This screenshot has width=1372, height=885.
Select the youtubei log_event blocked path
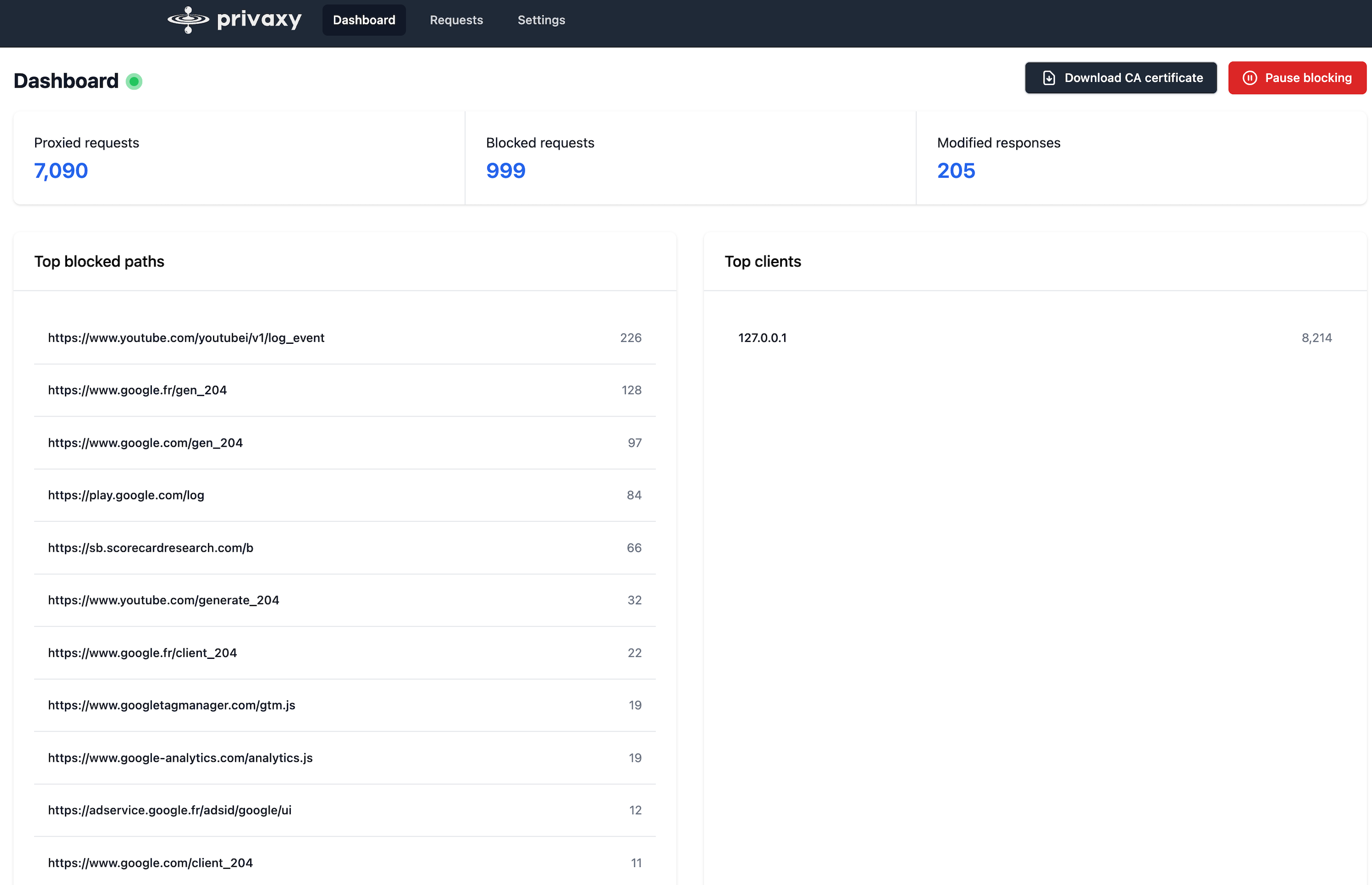(x=186, y=338)
